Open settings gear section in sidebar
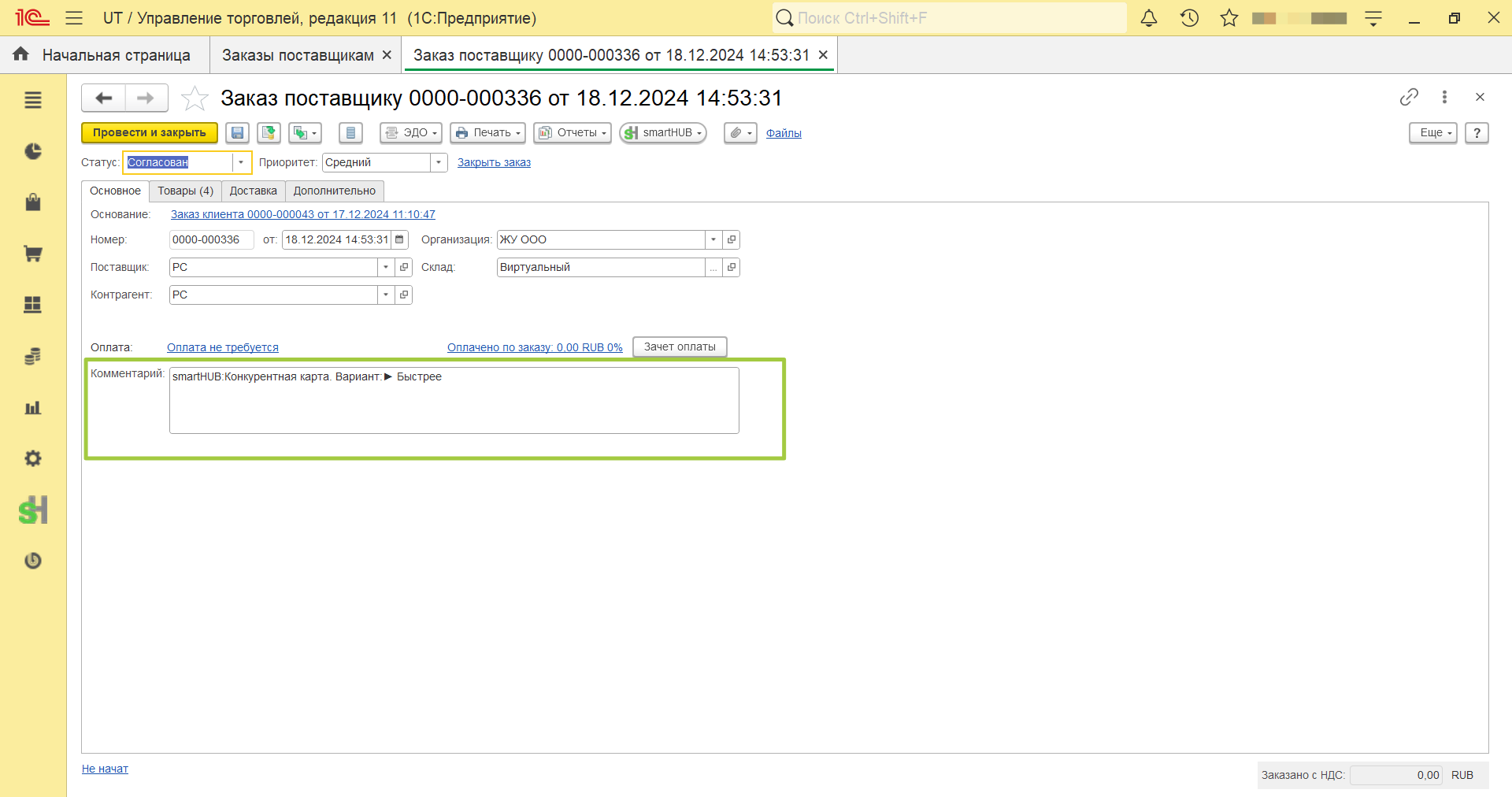1512x797 pixels. point(33,458)
